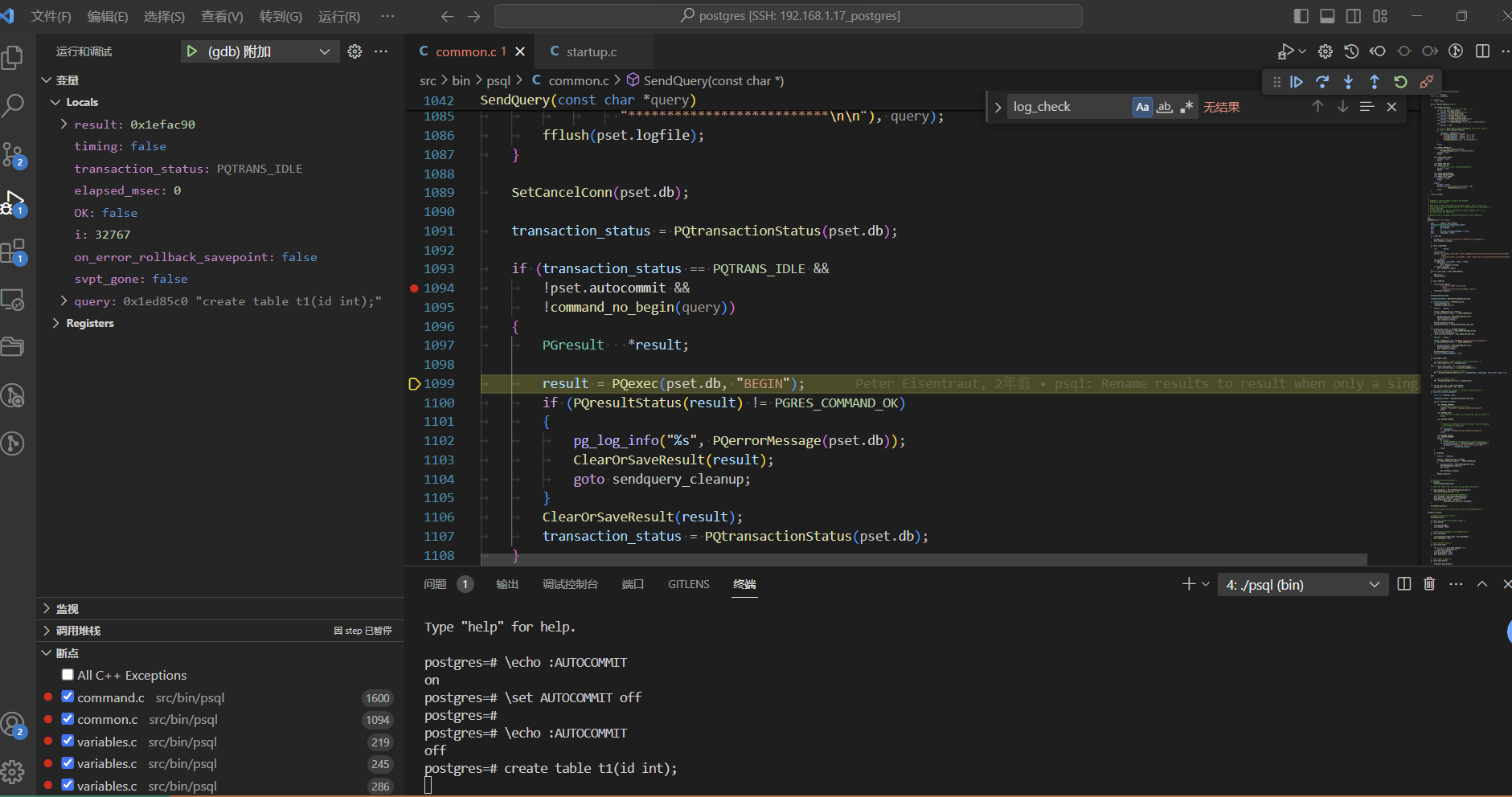Click the editor horizontal scrollbar

click(x=924, y=559)
